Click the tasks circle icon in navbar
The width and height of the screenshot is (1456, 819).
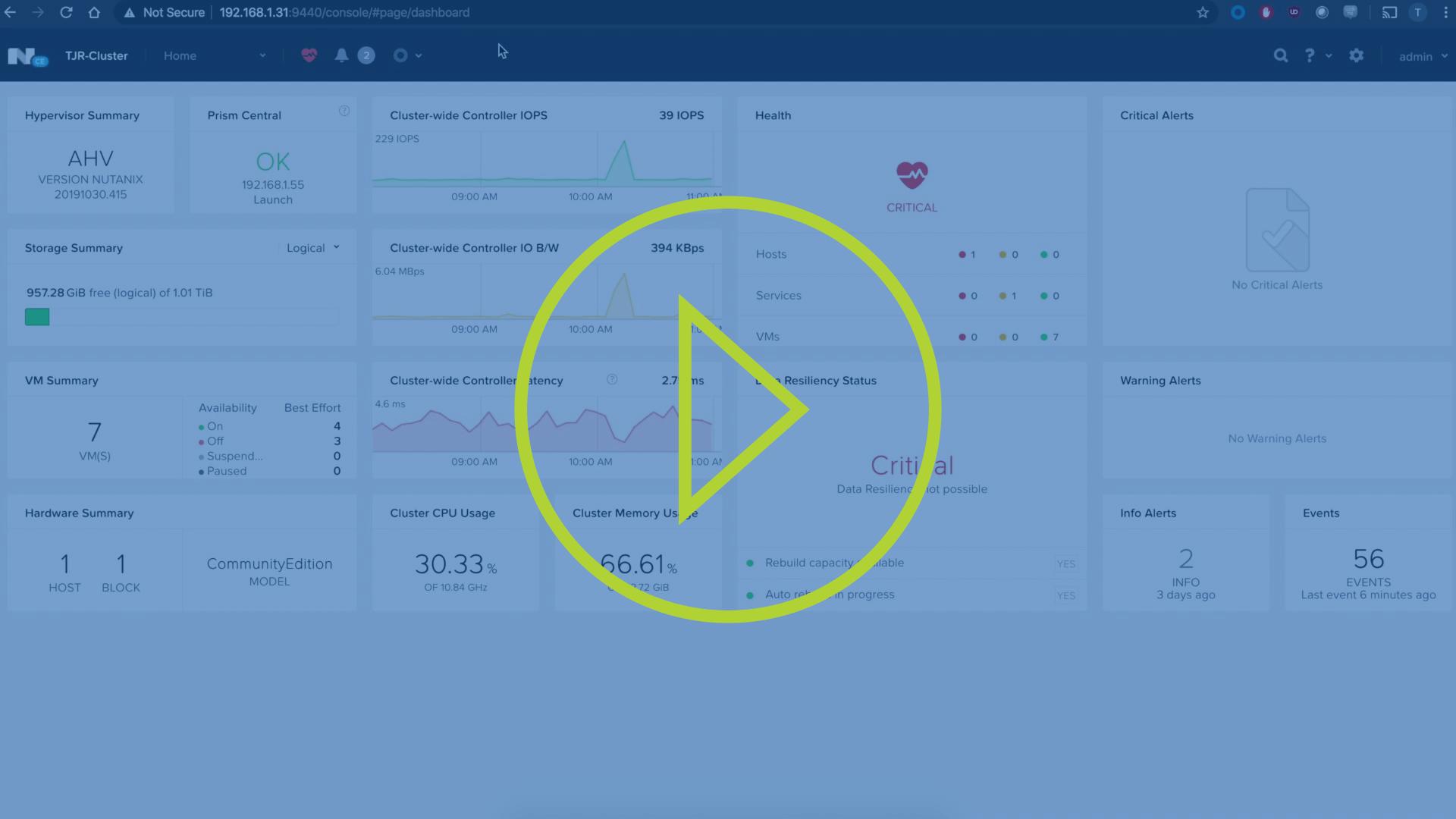tap(400, 55)
